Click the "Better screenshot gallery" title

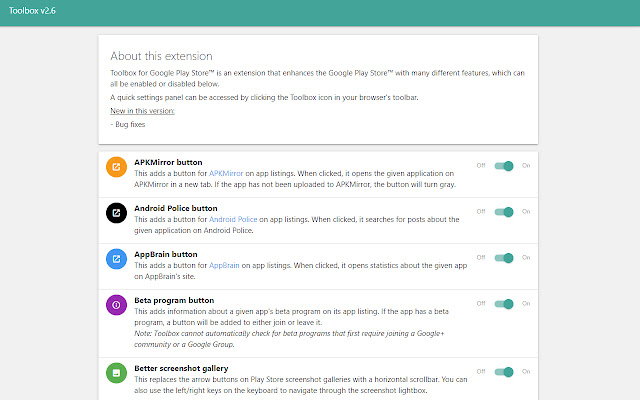182,369
